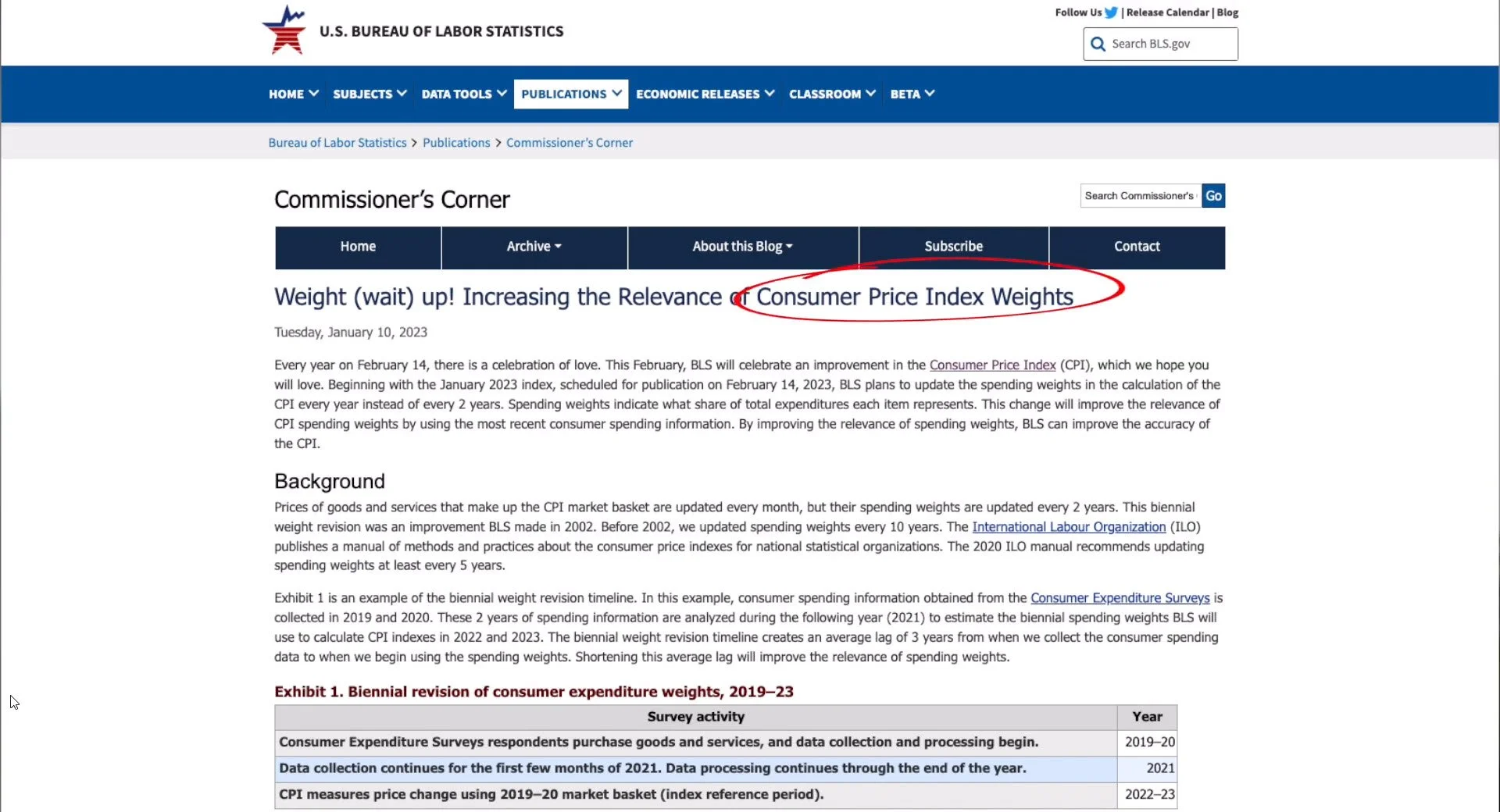
Task: Click the Publications breadcrumb link
Action: coord(456,143)
